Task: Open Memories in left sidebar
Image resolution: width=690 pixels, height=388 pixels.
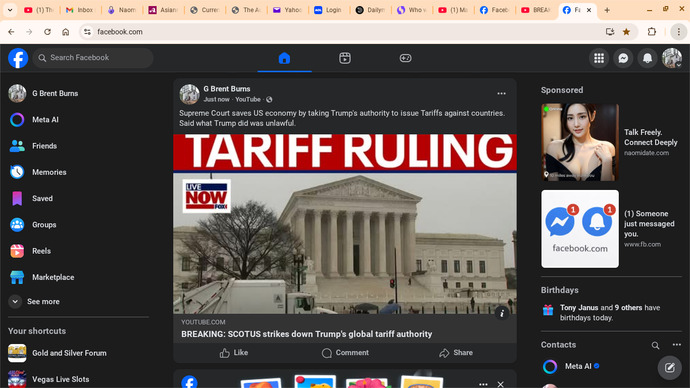Action: (78, 172)
